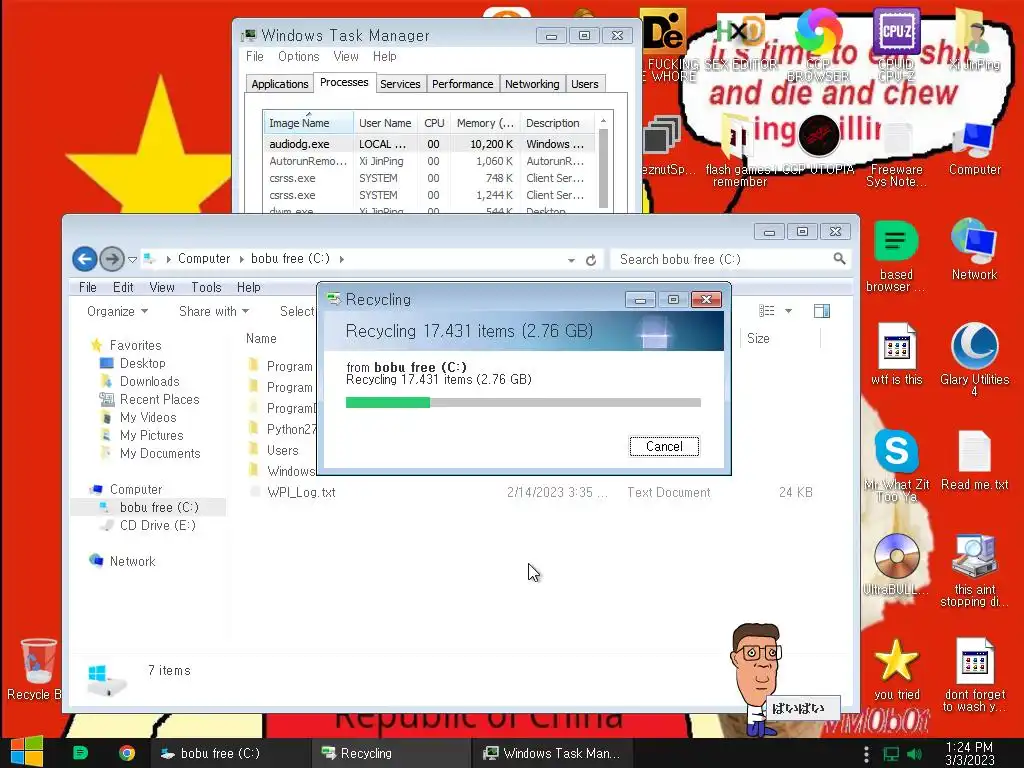Select the audiodg.exe process row
This screenshot has width=1024, height=768.
click(x=429, y=144)
